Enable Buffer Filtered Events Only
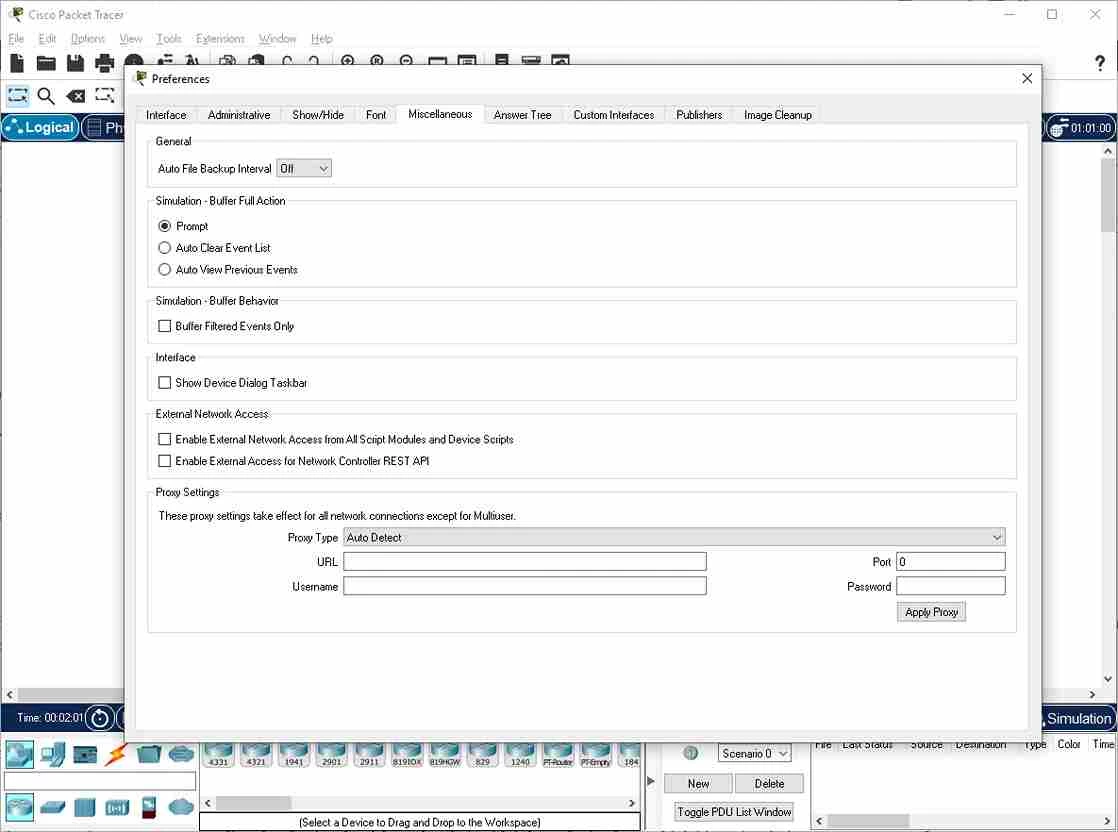1118x832 pixels. pyautogui.click(x=165, y=326)
